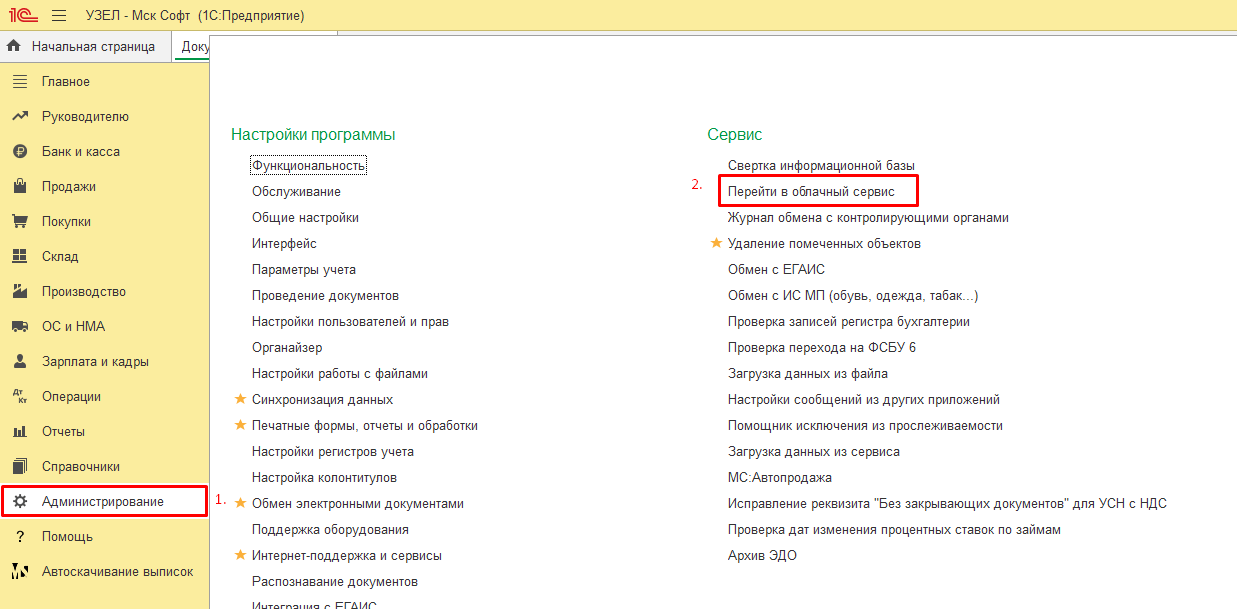Click the ОС и НМА truck icon
This screenshot has height=609, width=1237.
(19, 327)
